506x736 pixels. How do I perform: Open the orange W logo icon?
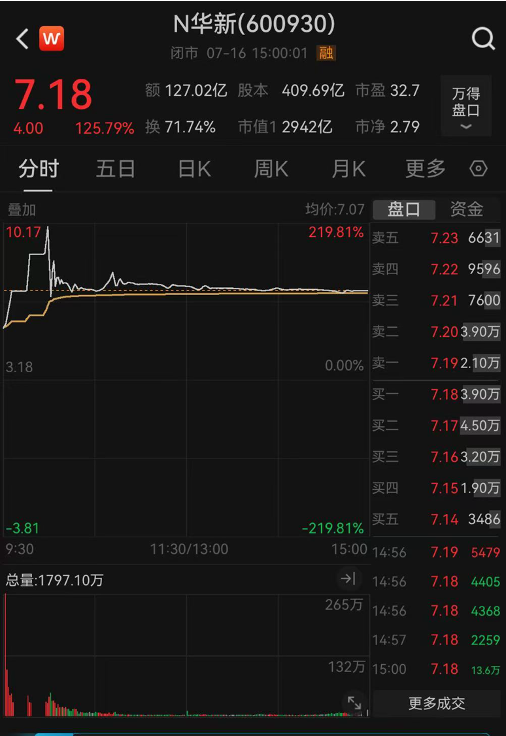pos(52,38)
